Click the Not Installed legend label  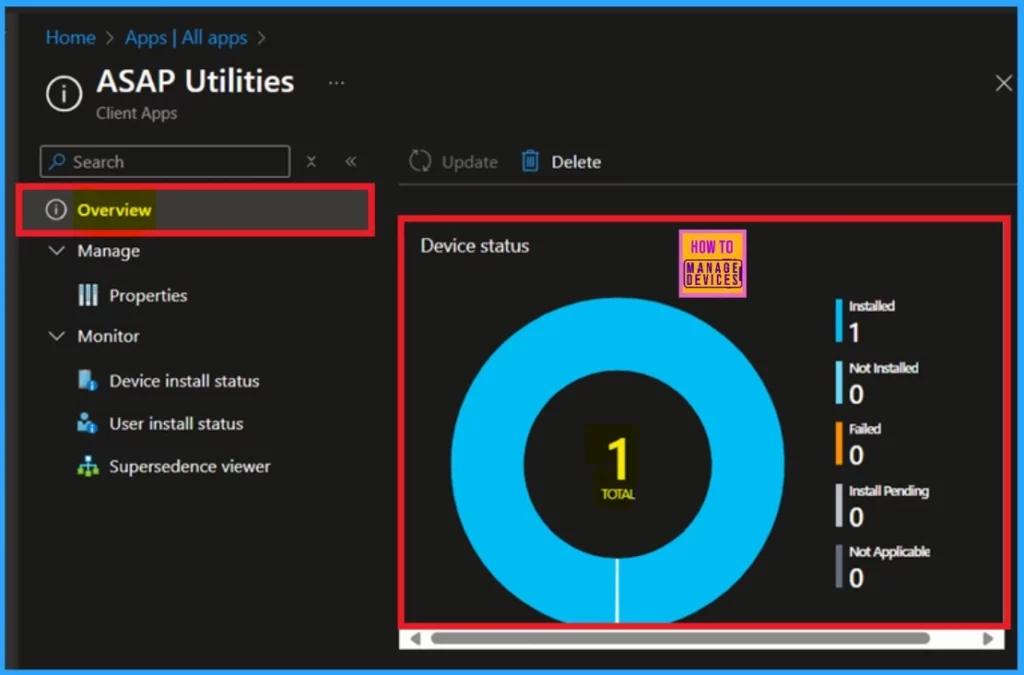[x=884, y=368]
